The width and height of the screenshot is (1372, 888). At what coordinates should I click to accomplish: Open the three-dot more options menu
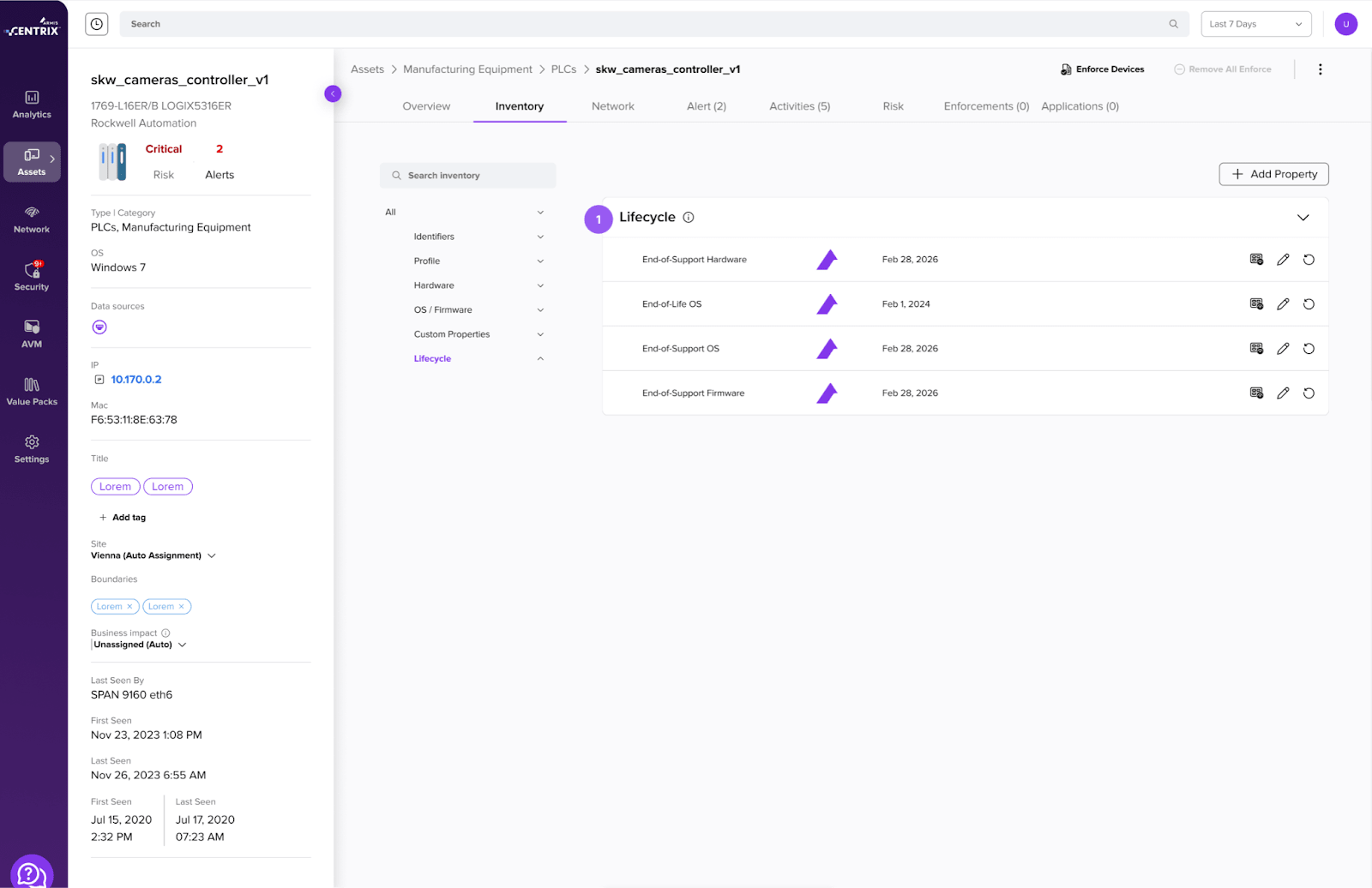(x=1320, y=69)
